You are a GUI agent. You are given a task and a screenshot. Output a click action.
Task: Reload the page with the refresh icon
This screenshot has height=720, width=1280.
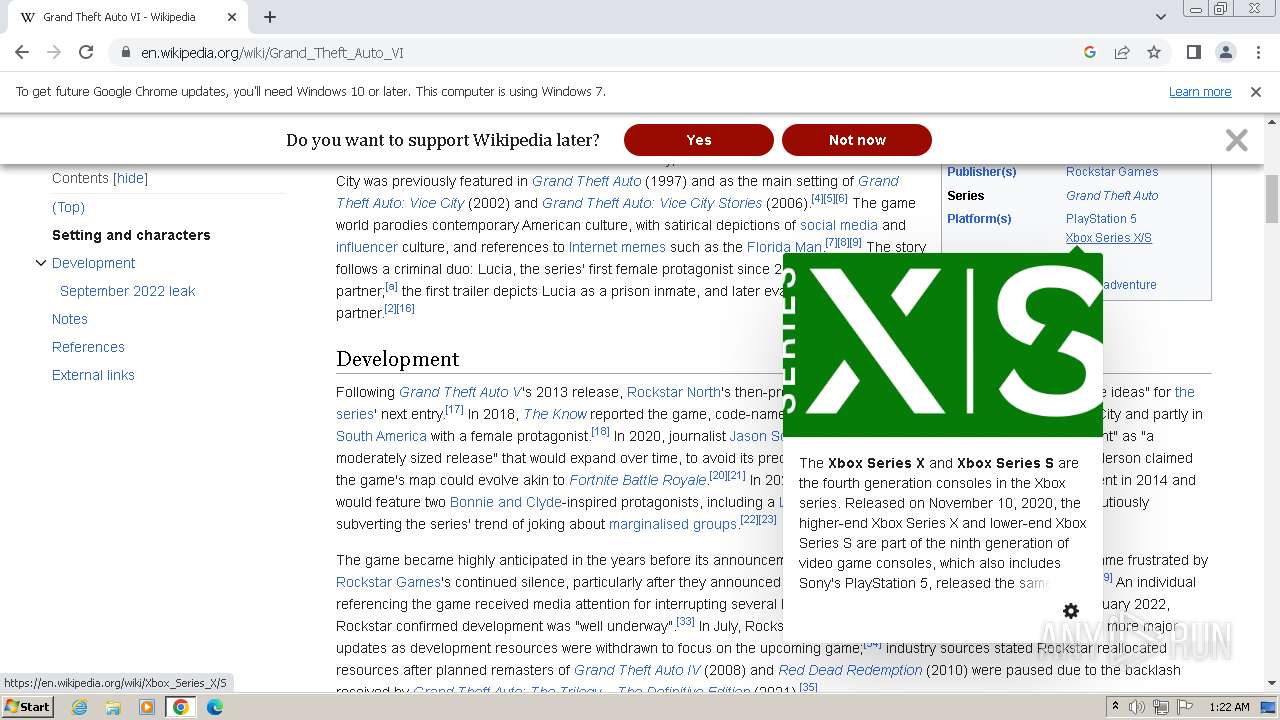point(86,52)
